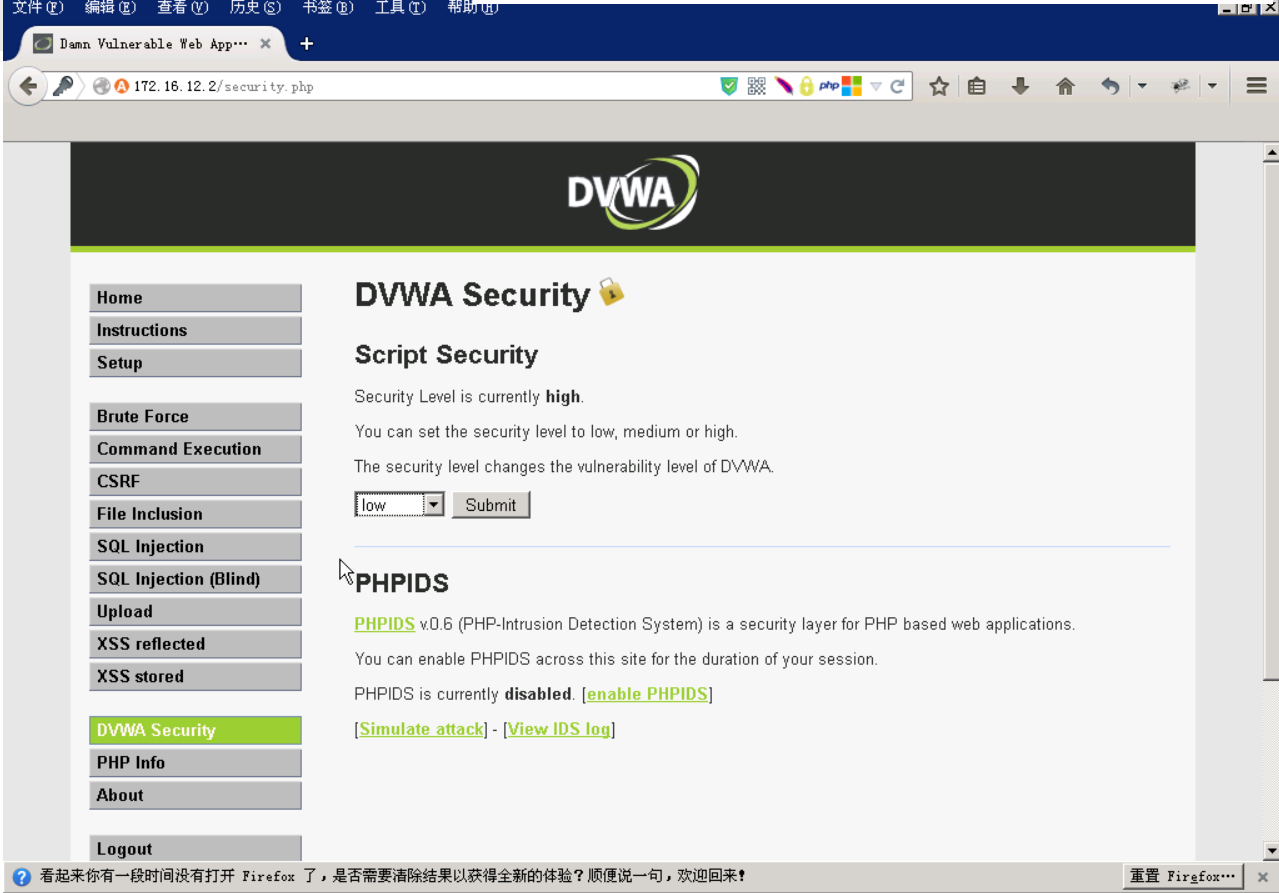This screenshot has height=893, width=1279.
Task: Click Submit to apply security level
Action: pyautogui.click(x=491, y=505)
